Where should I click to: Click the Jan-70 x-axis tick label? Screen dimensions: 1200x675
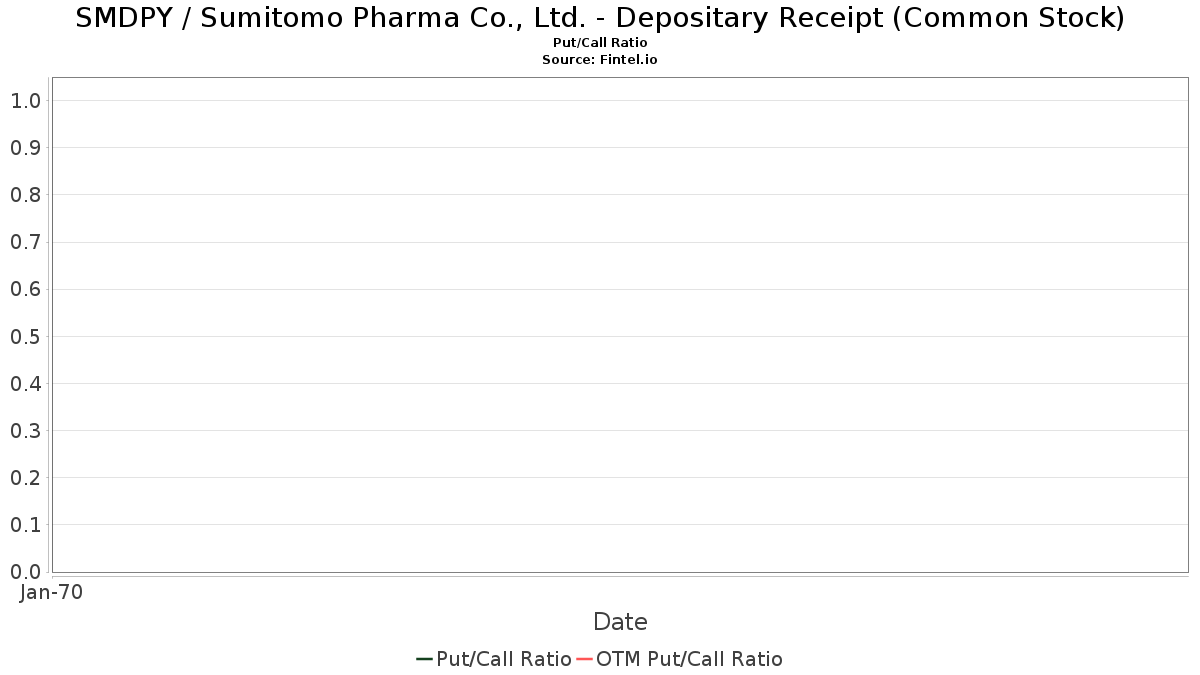coord(51,592)
